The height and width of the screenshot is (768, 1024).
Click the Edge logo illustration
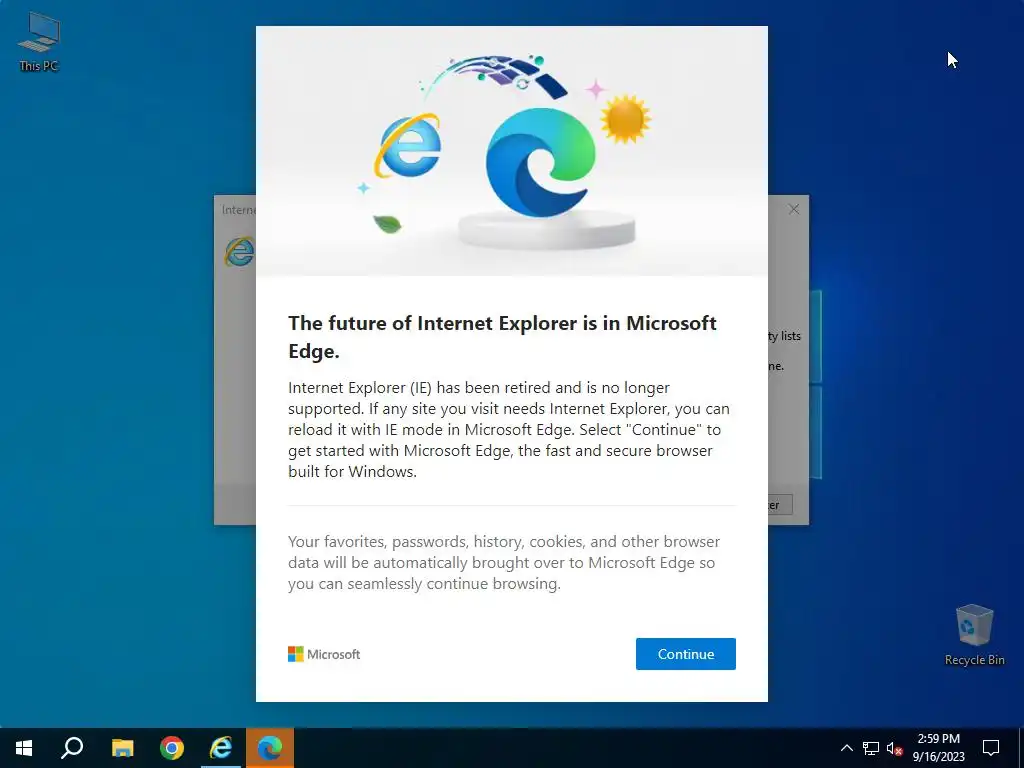coord(541,163)
